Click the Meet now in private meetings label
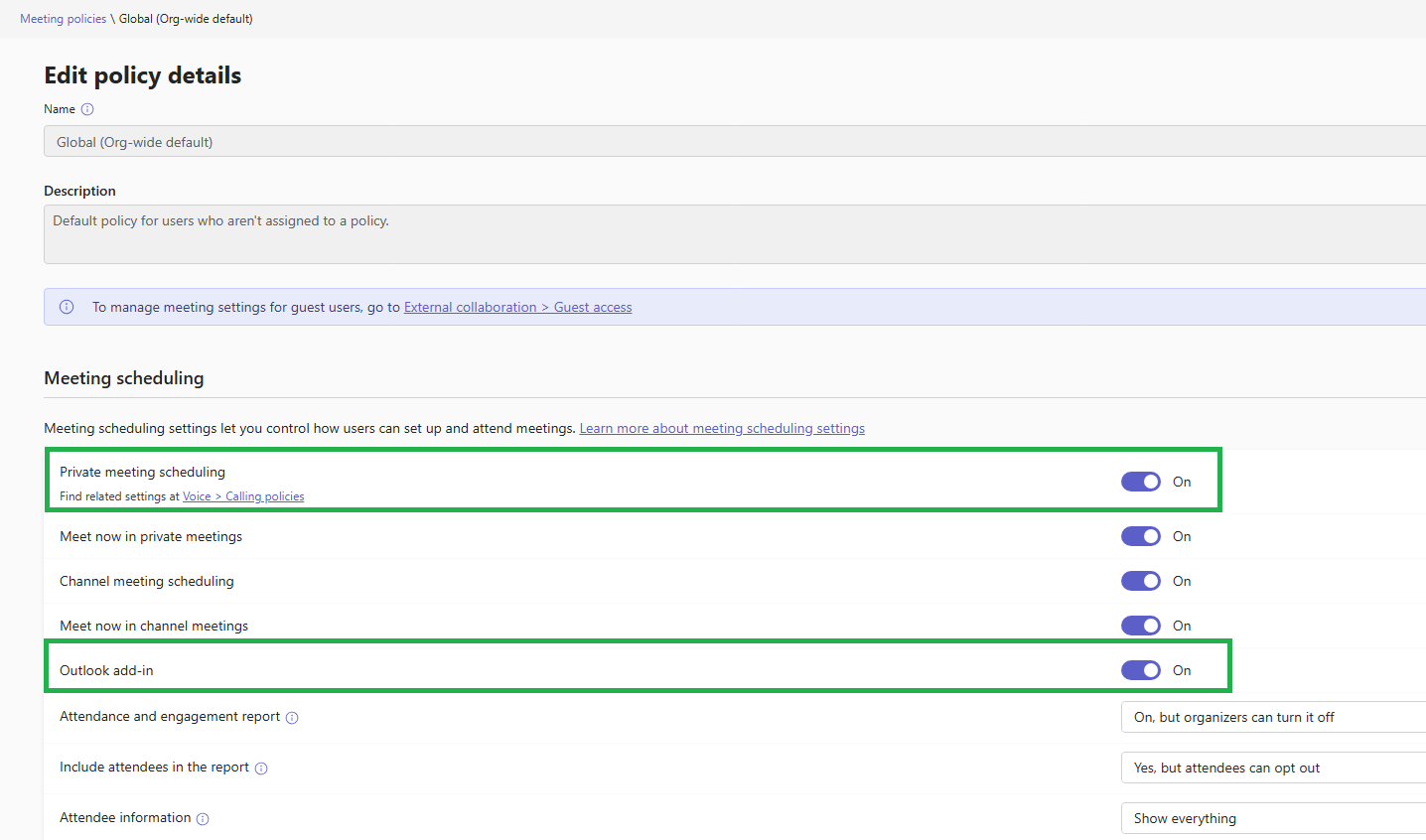The width and height of the screenshot is (1426, 840). coord(151,536)
